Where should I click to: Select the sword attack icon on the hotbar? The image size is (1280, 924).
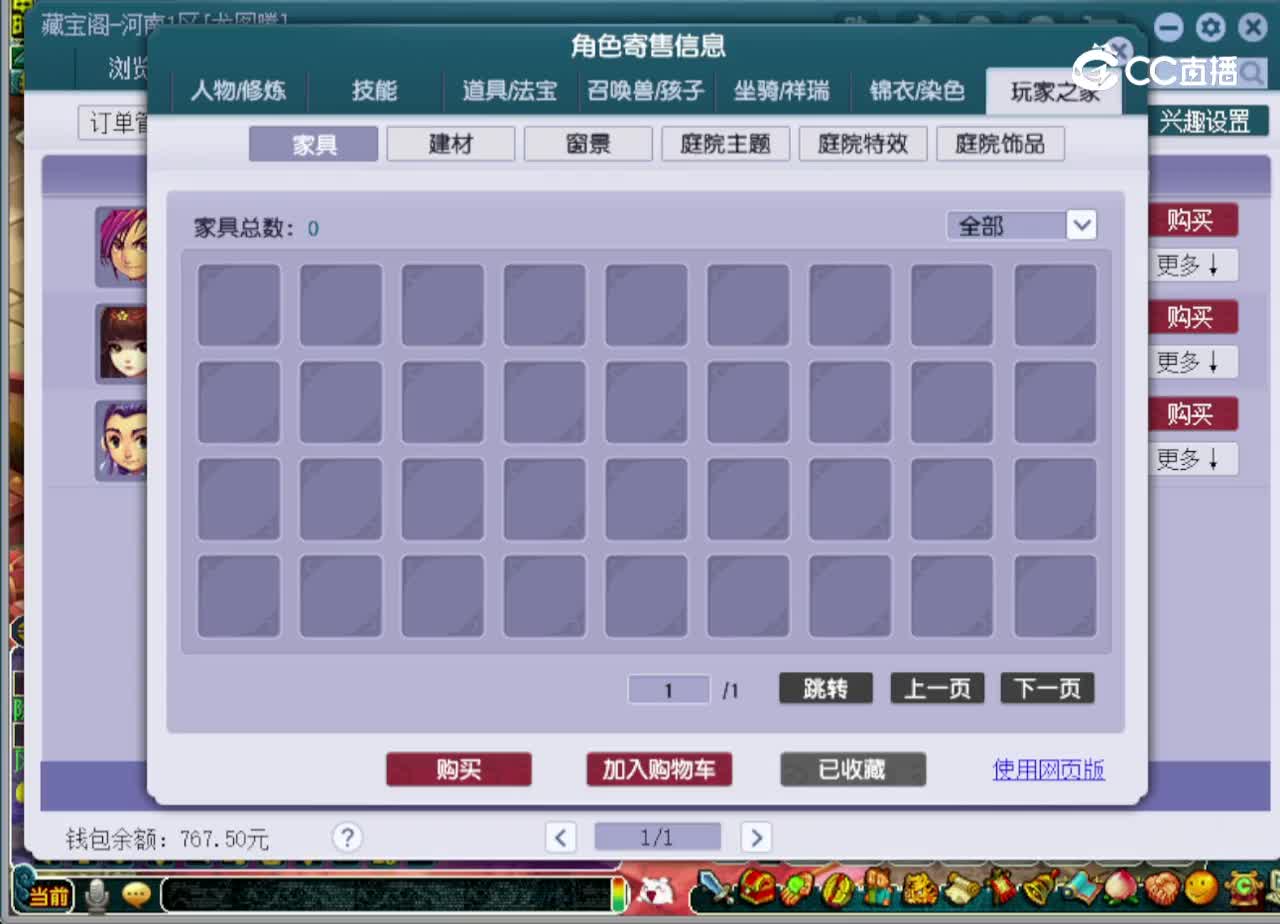(715, 890)
